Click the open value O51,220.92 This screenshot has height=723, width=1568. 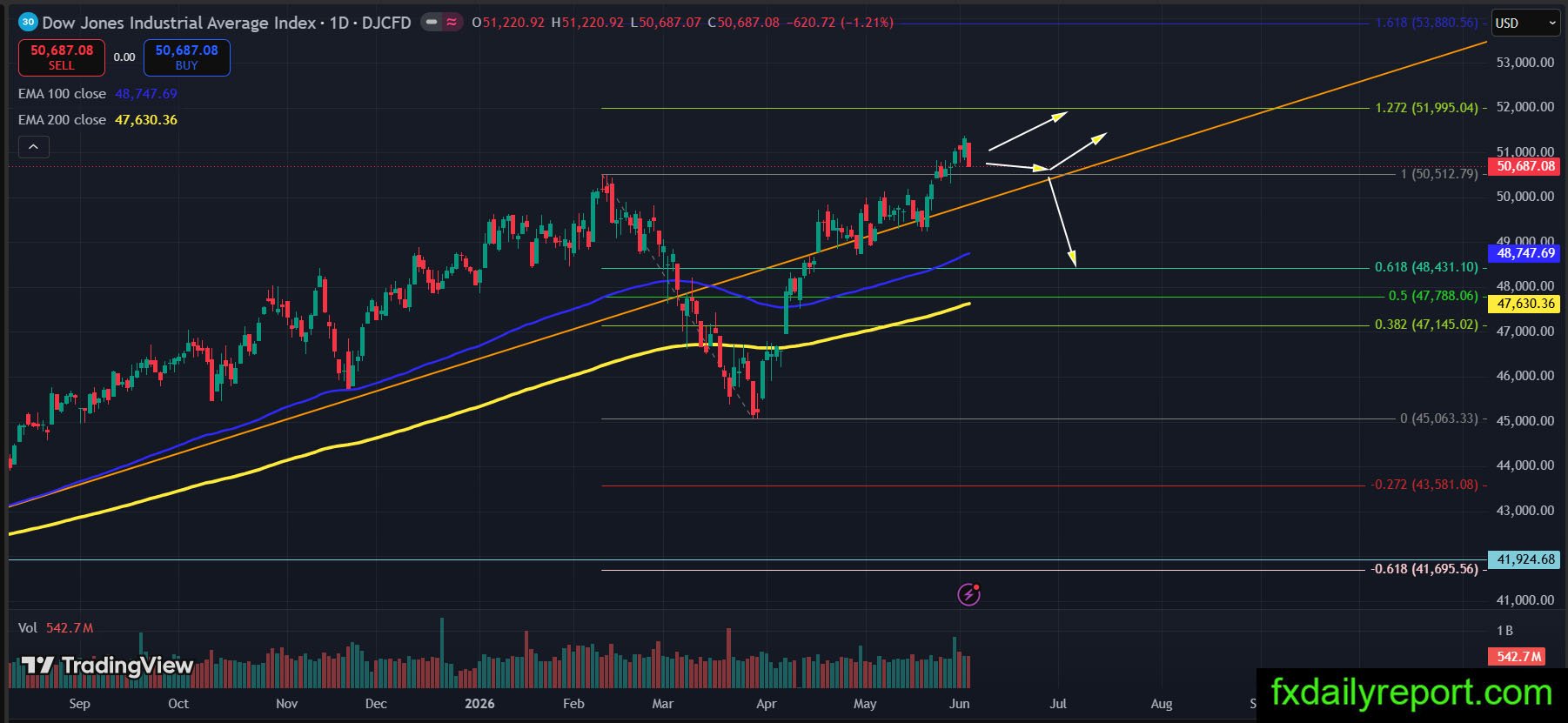(508, 23)
